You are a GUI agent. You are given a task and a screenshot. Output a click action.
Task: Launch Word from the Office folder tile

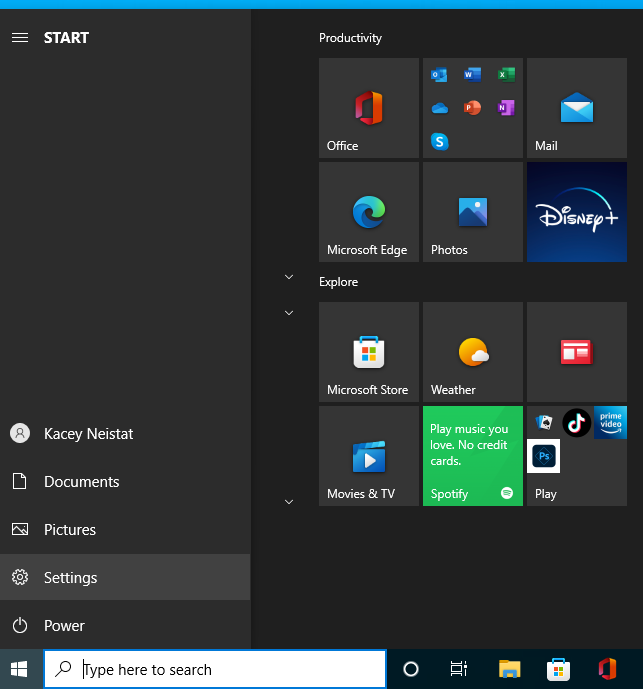(472, 75)
